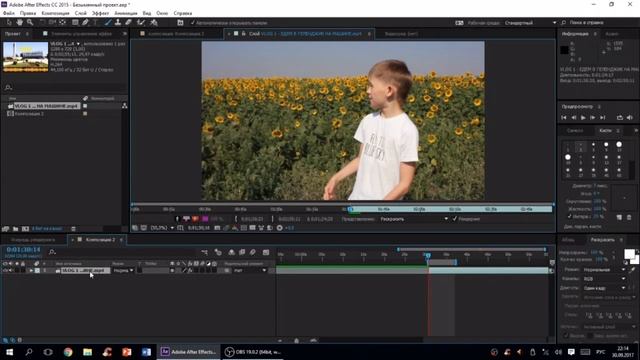Select the Pen tool

(85, 22)
